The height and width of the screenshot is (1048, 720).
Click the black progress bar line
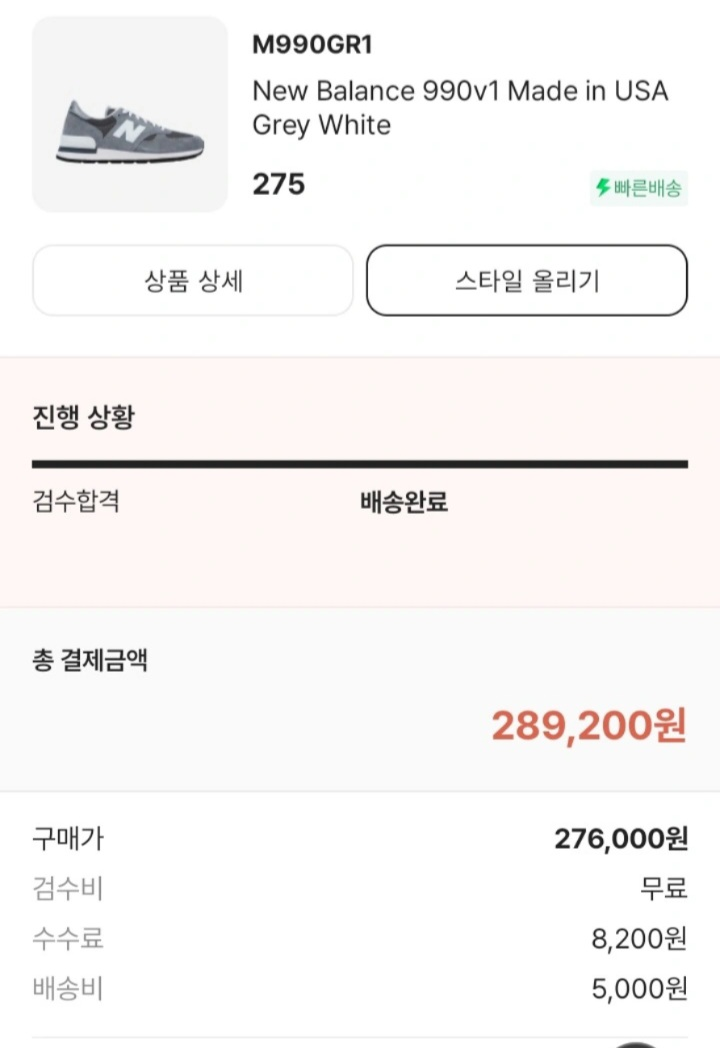click(x=360, y=464)
